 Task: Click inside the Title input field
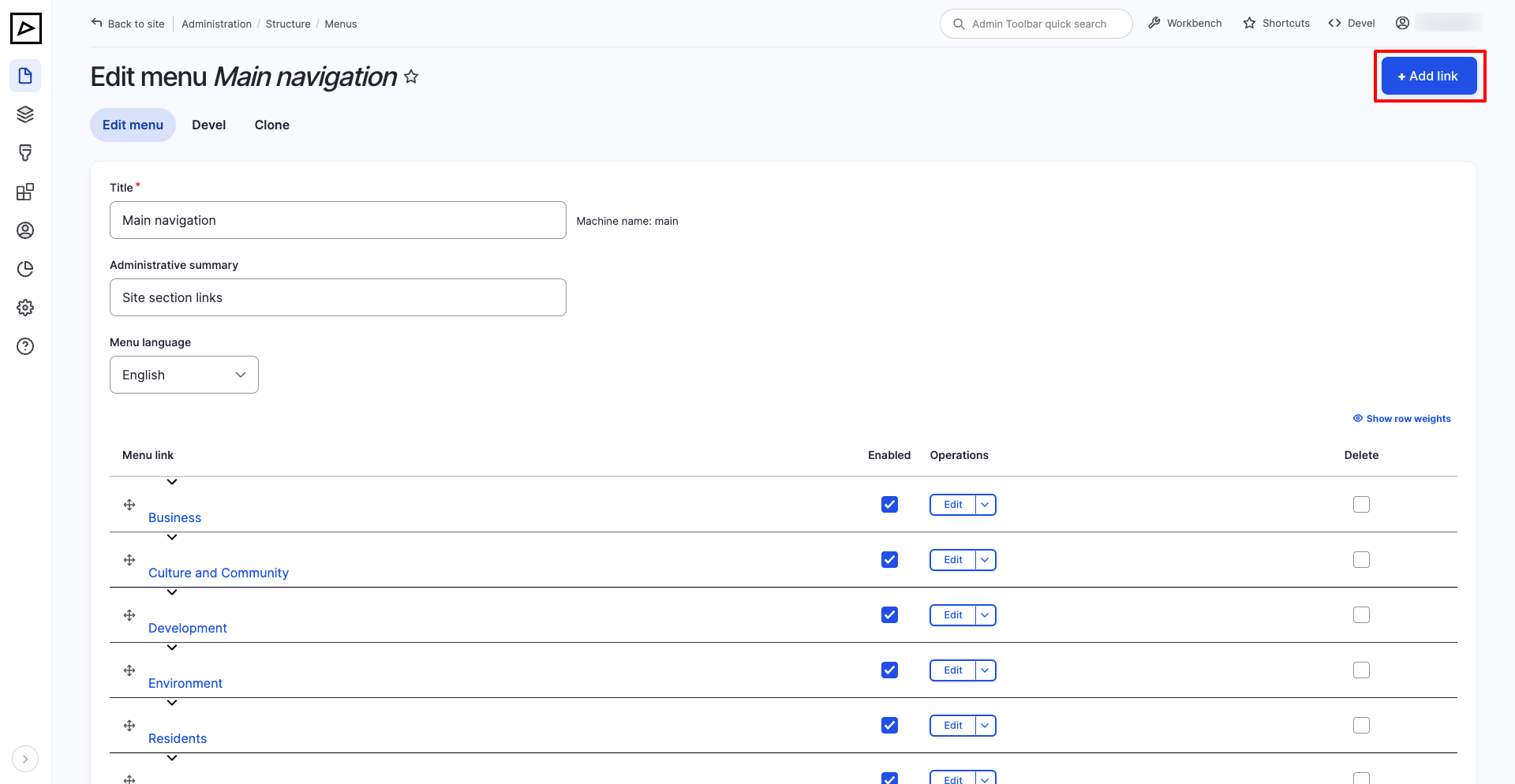tap(338, 220)
